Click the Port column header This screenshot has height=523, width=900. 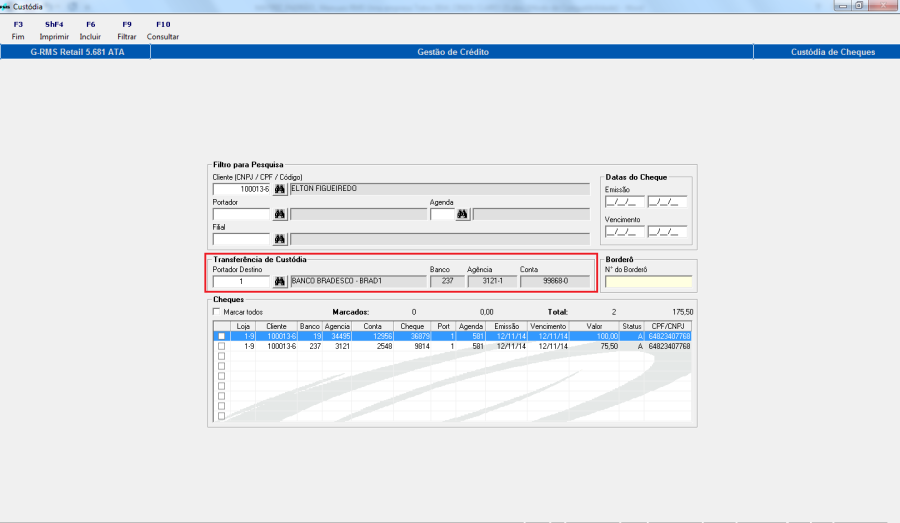coord(444,326)
